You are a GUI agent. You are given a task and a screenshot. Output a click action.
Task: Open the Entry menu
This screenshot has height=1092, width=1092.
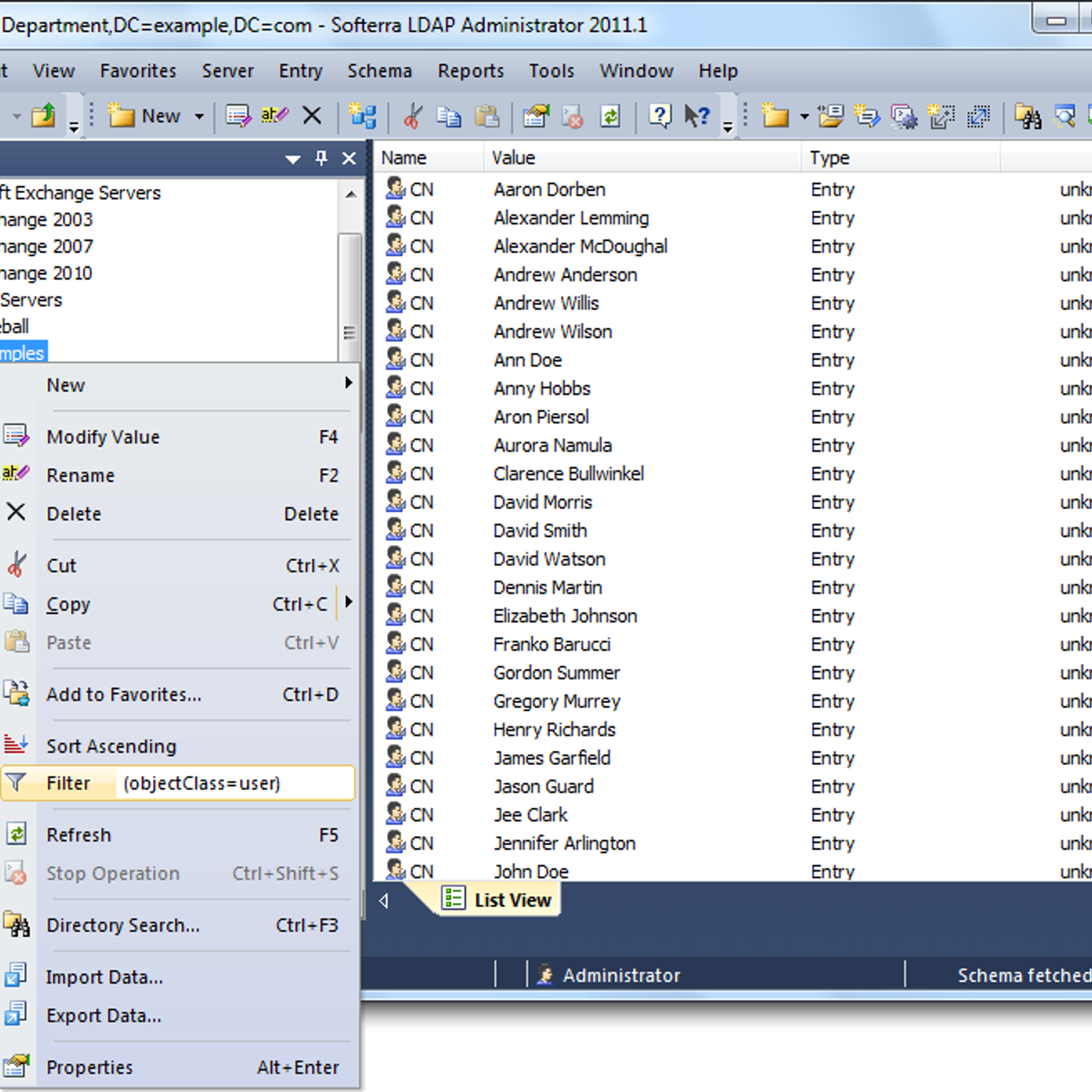(x=300, y=71)
